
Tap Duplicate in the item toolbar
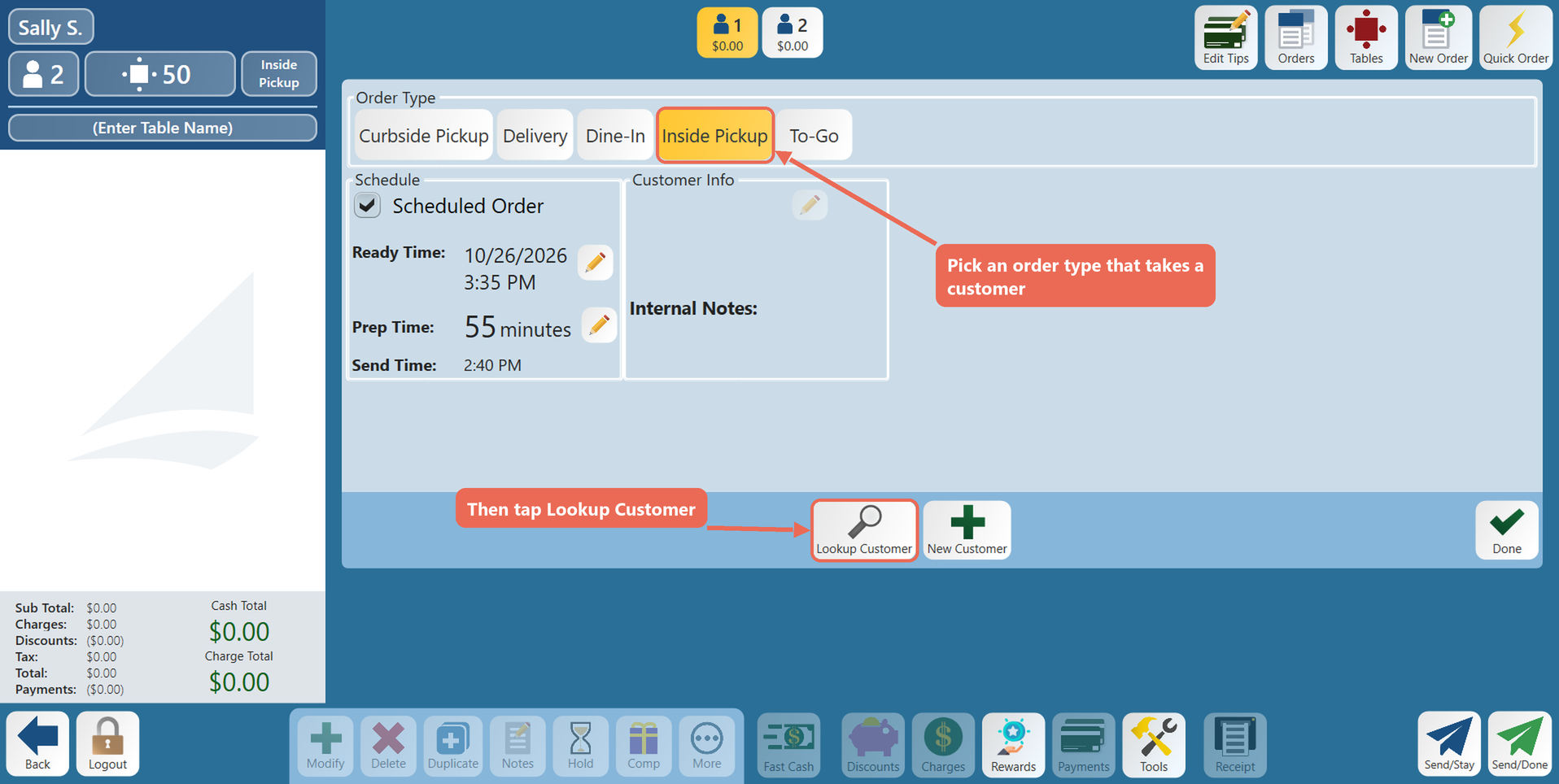[x=453, y=745]
